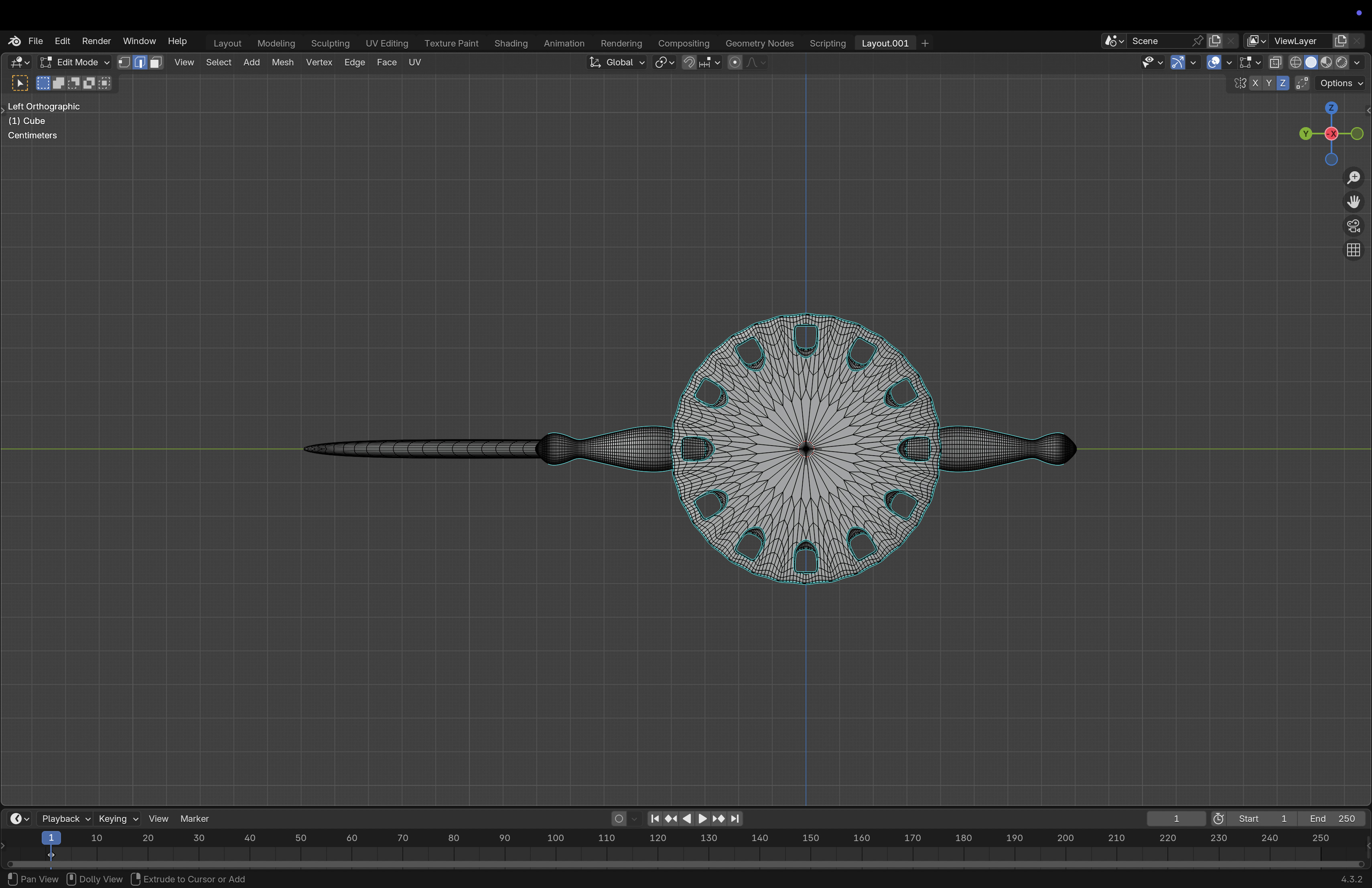Toggle viewport gizmos display

coord(1178,62)
